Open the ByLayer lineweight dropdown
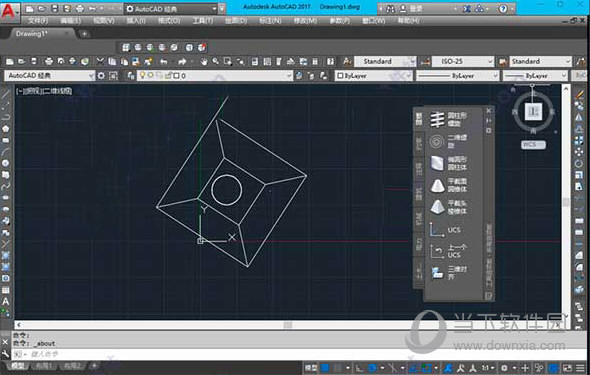 pyautogui.click(x=535, y=76)
